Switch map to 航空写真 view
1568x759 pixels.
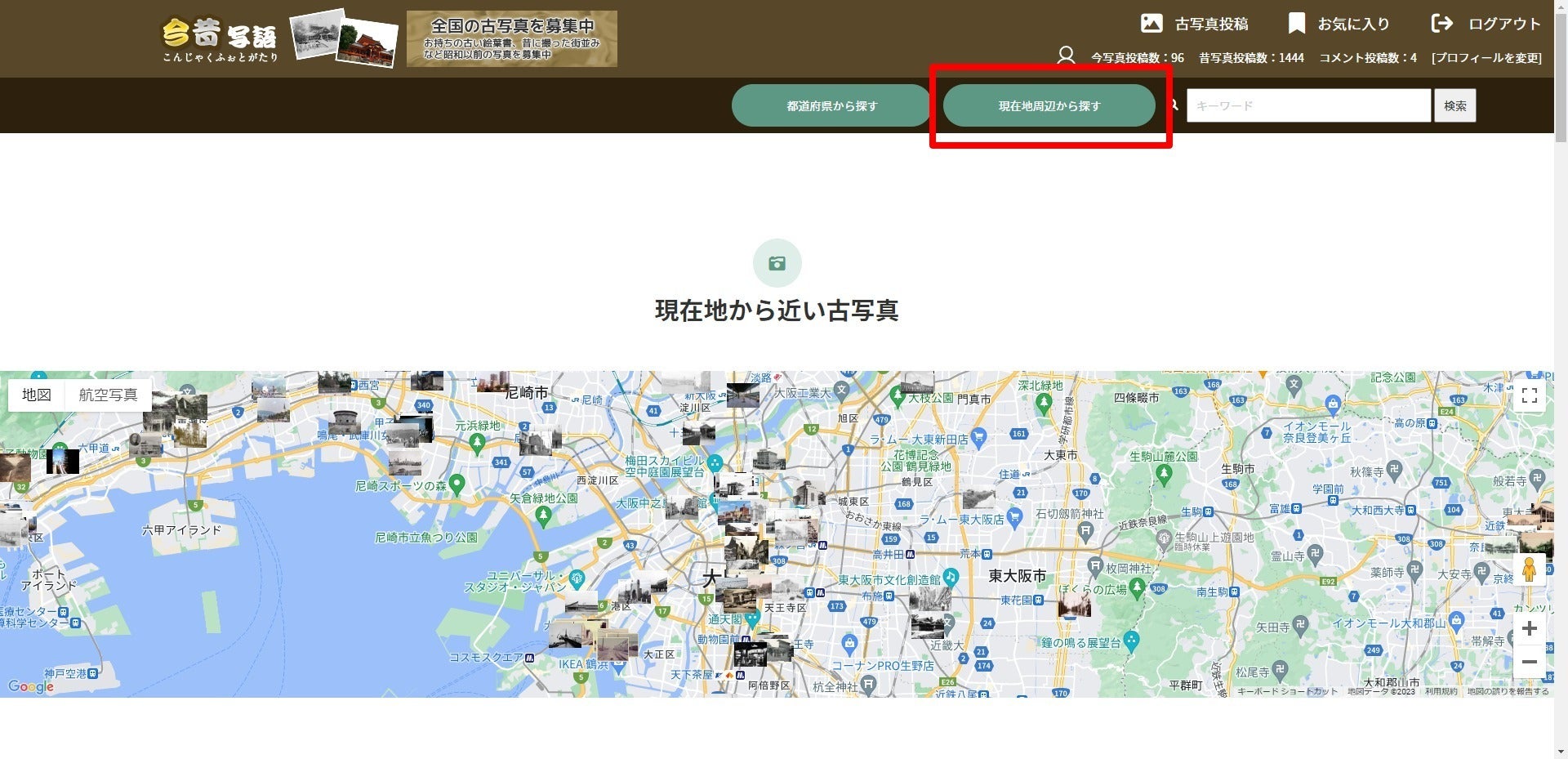coord(108,395)
